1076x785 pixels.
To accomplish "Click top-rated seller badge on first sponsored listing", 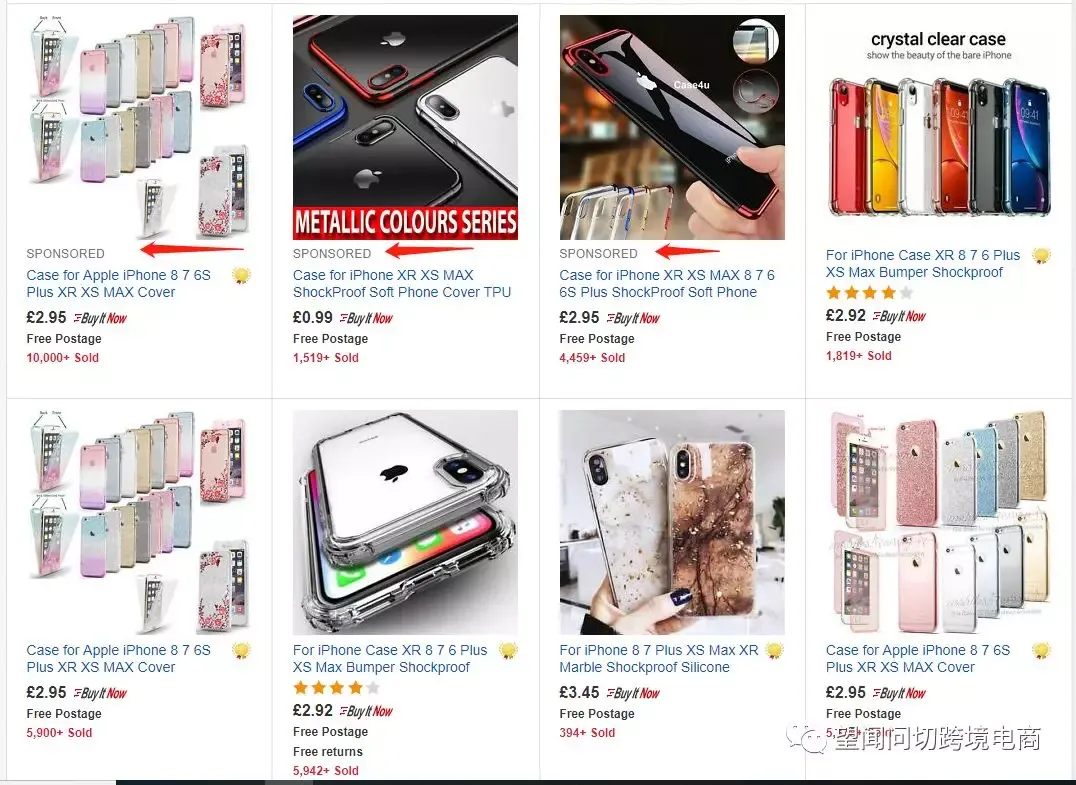I will coord(241,275).
